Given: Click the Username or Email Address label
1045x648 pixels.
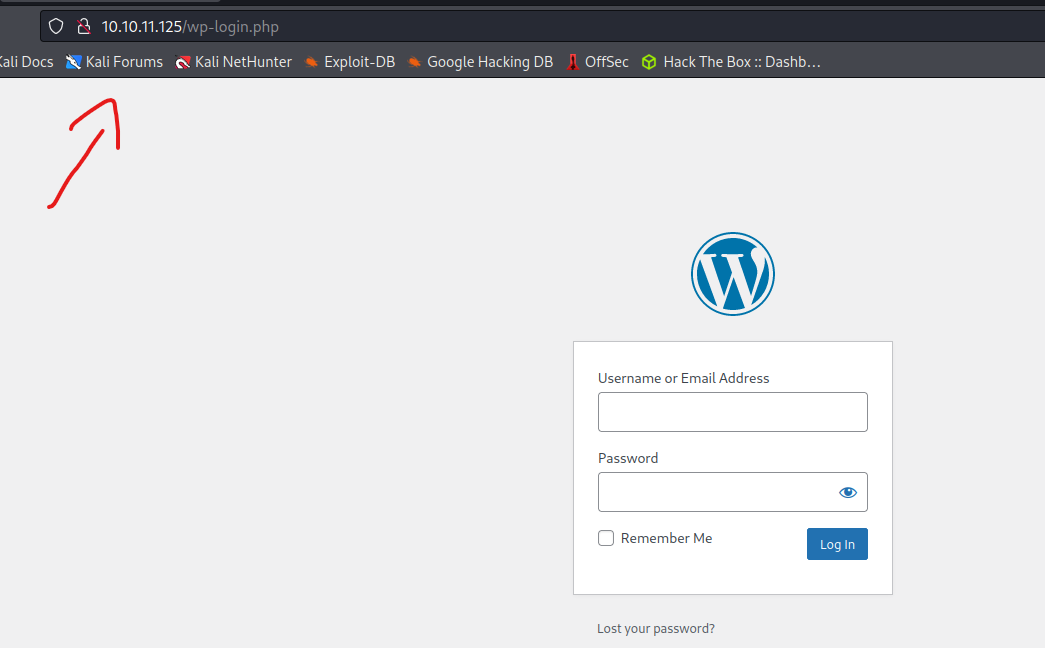Looking at the screenshot, I should click(x=683, y=378).
